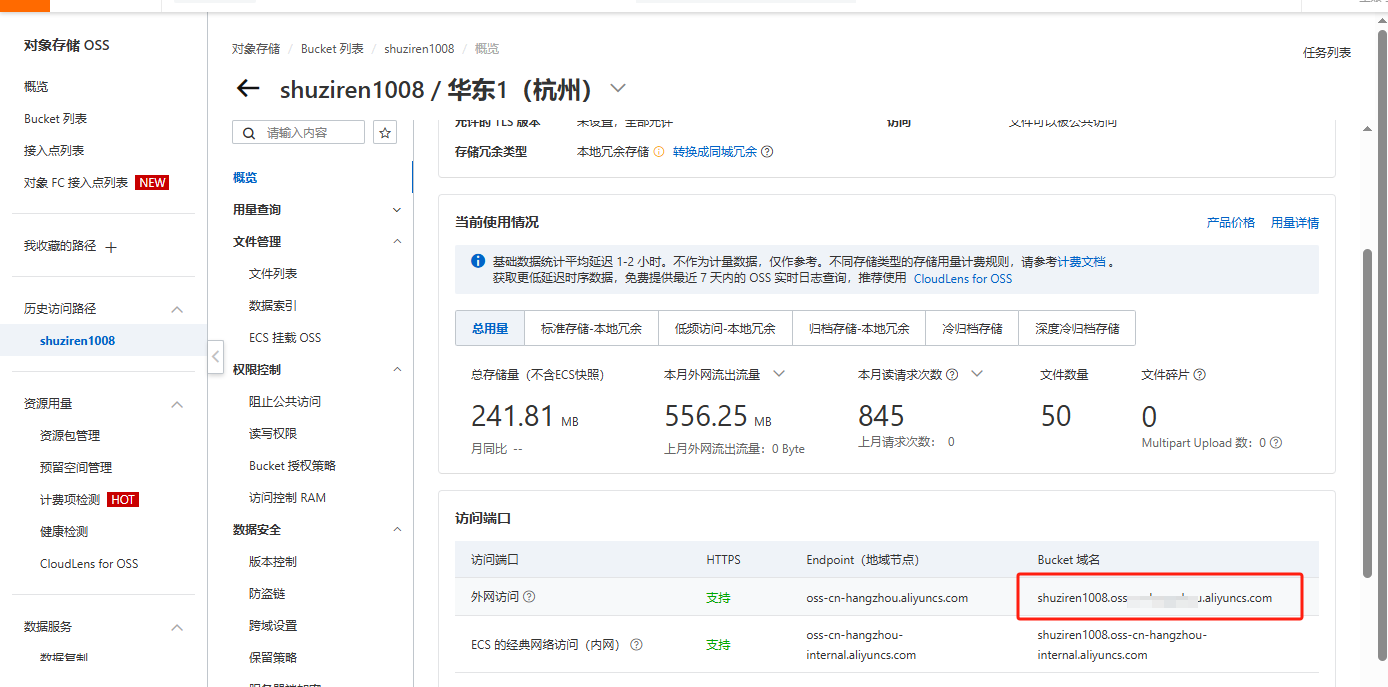
Task: Select the 总用量 tab
Action: click(x=490, y=328)
